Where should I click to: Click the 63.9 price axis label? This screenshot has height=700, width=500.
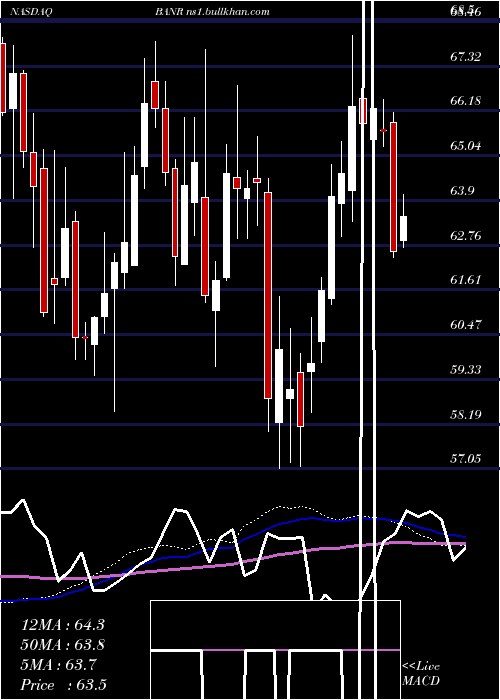[x=462, y=191]
